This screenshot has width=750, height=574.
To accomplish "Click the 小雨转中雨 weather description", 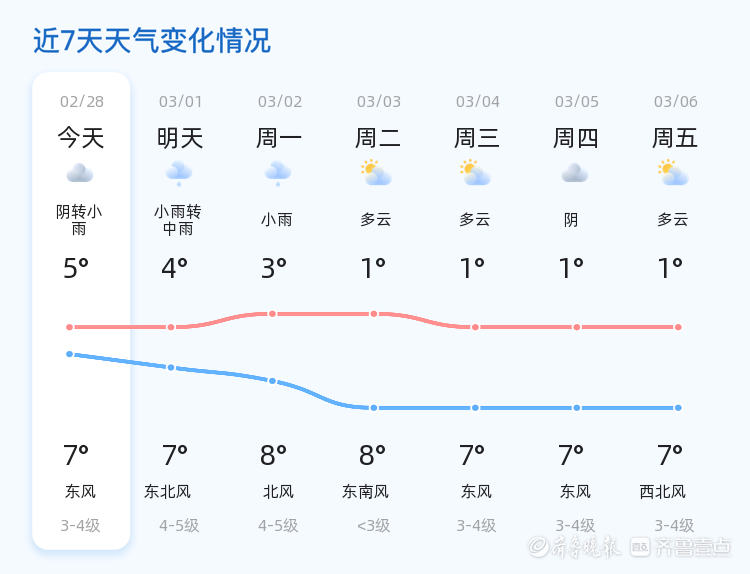I will click(x=178, y=220).
